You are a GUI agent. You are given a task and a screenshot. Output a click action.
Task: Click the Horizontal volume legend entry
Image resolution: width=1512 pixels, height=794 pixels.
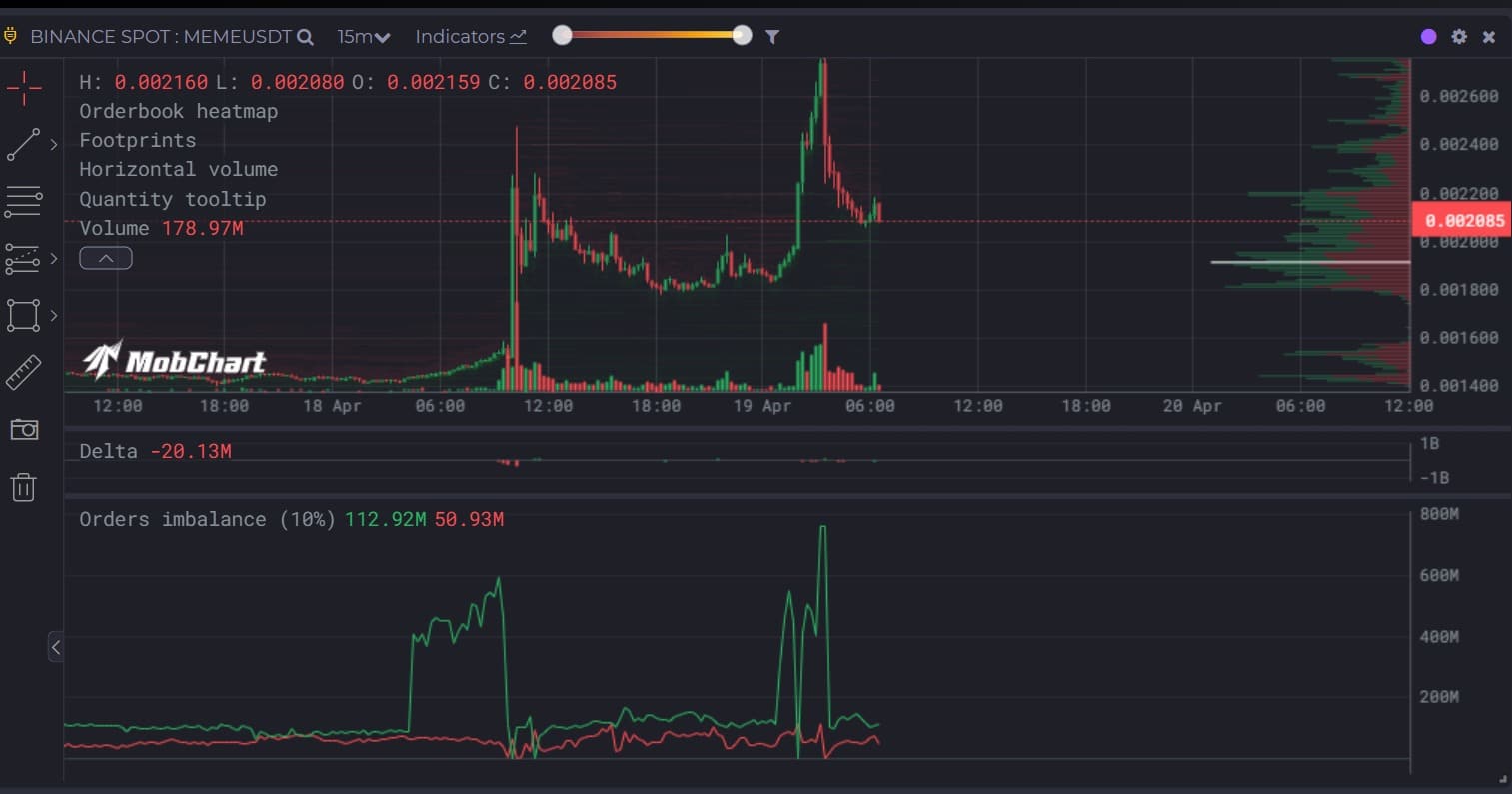(x=179, y=170)
